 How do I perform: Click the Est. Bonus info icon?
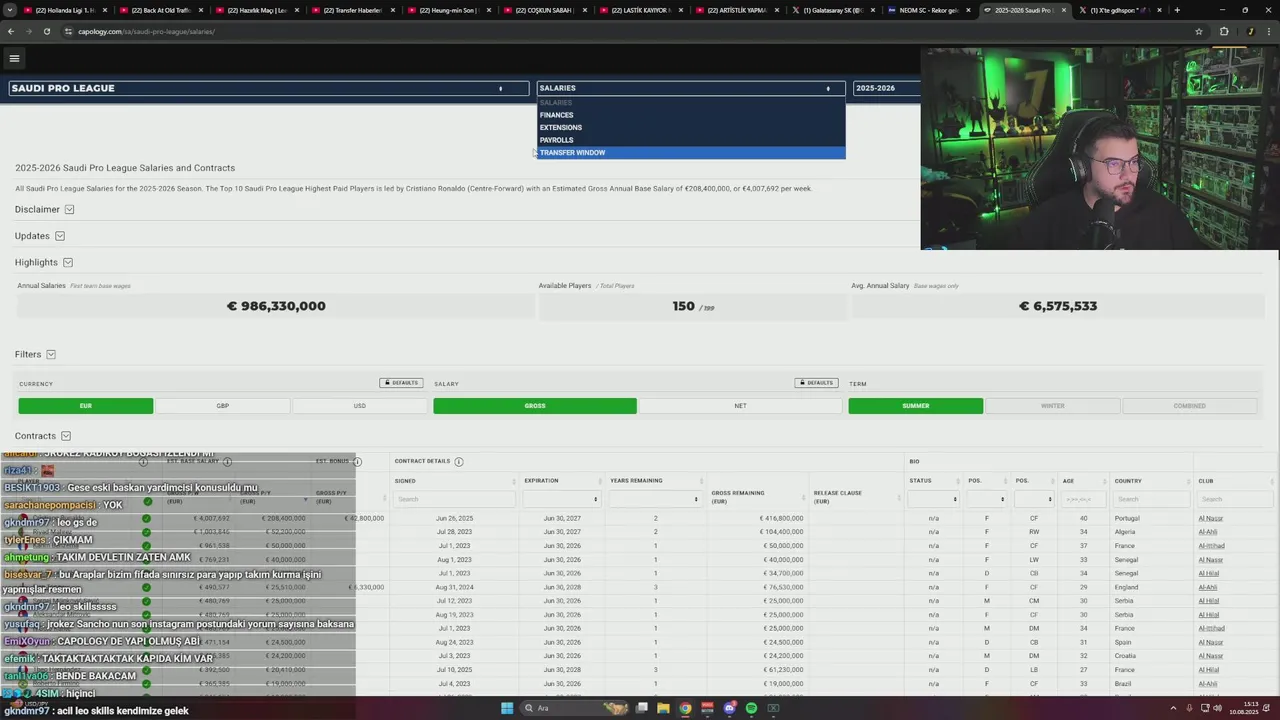point(357,461)
